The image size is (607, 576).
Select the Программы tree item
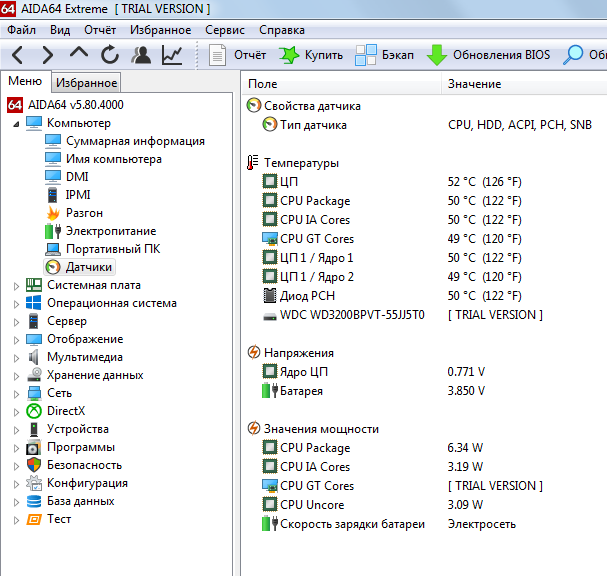pos(81,447)
